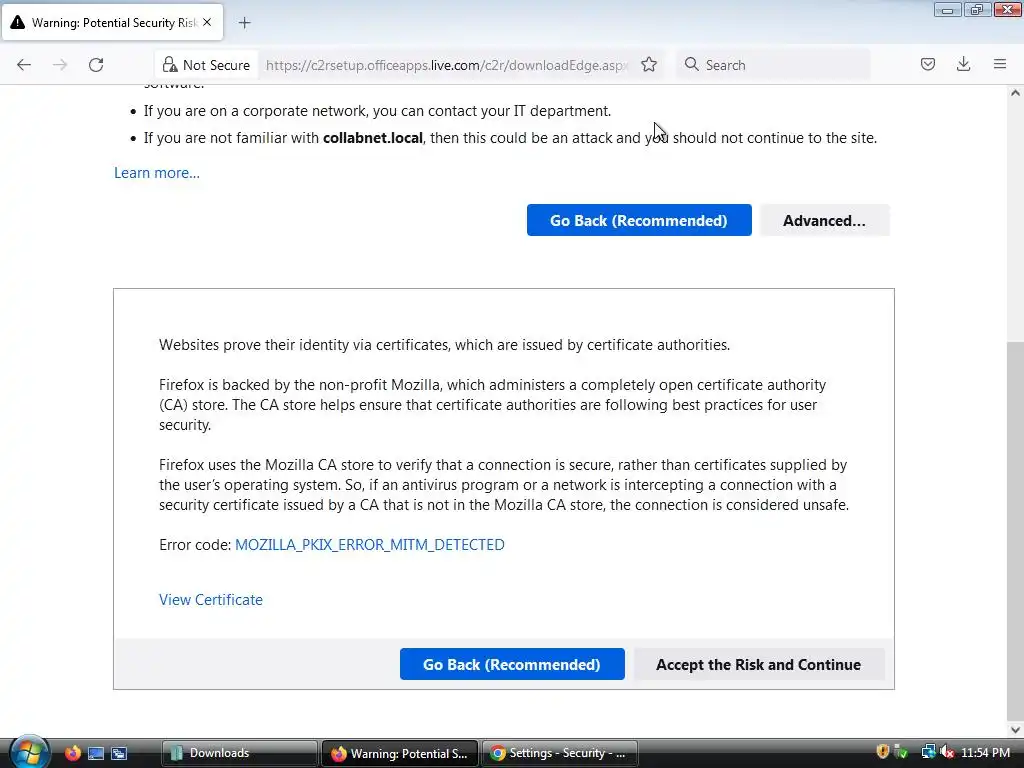
Task: Click Switch between windows quick launch icon
Action: [119, 753]
